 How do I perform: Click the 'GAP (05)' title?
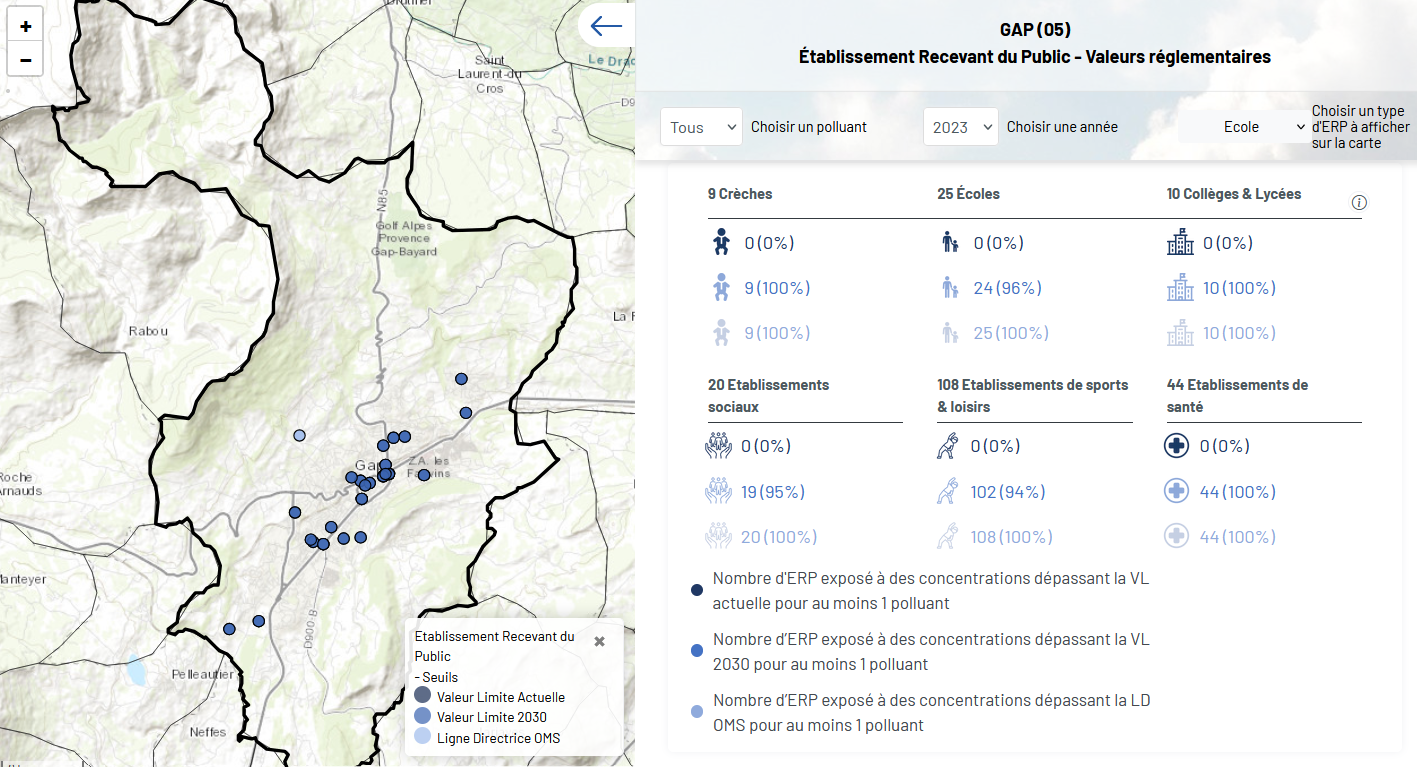[1035, 30]
